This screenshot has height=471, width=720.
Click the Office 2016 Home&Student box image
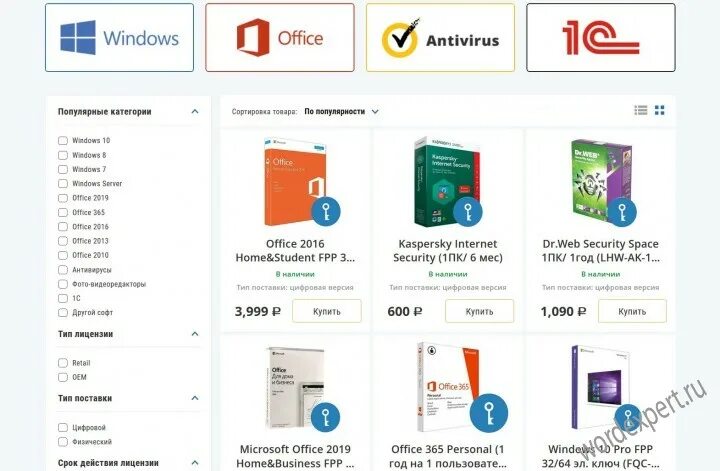[x=295, y=182]
